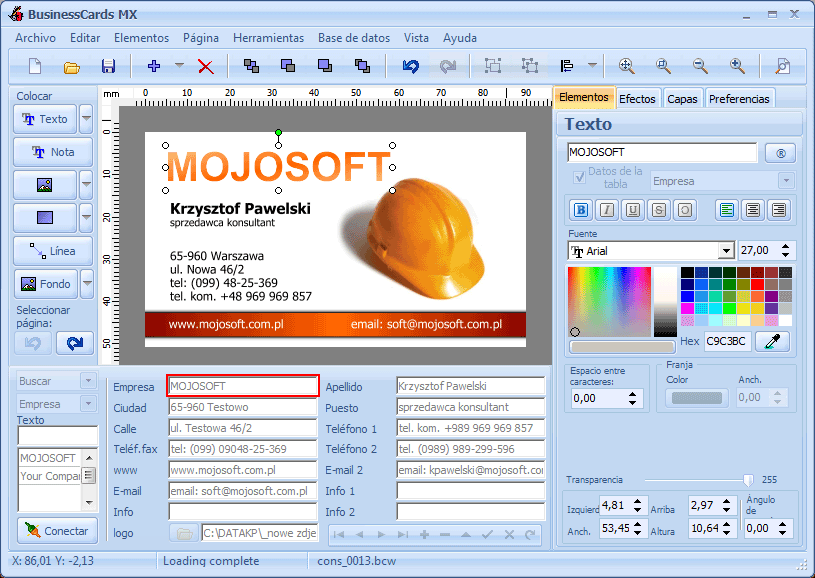Open the align elements tool
The width and height of the screenshot is (815, 578).
(x=567, y=66)
